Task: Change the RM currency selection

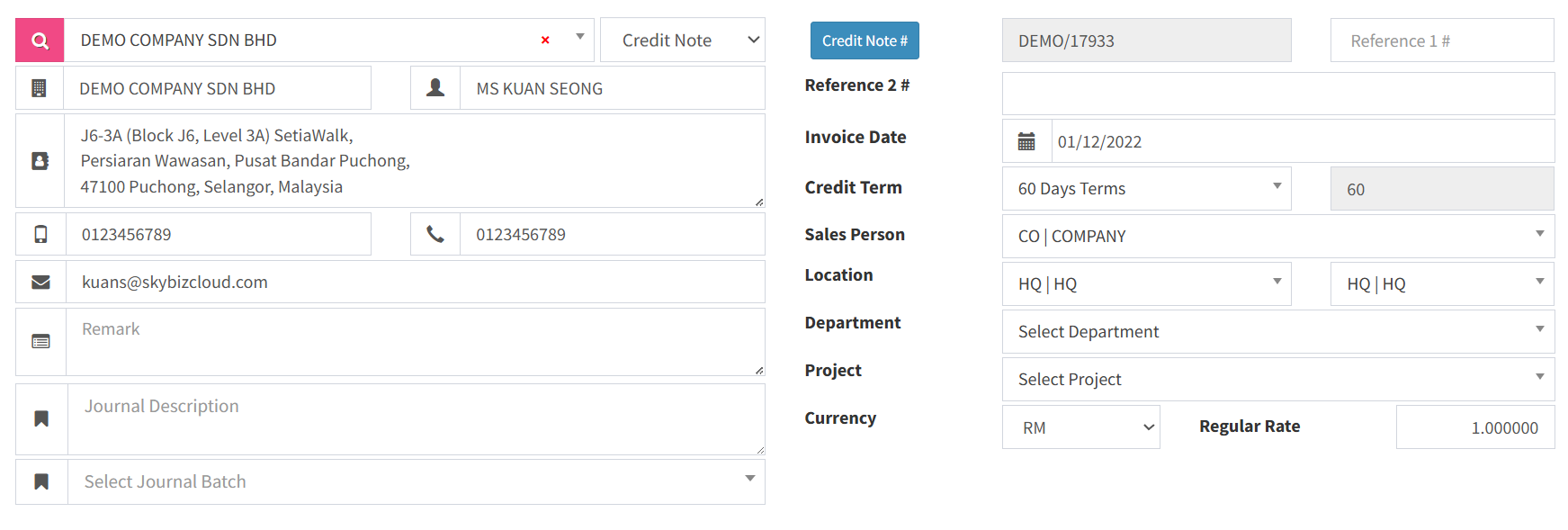Action: tap(1080, 427)
